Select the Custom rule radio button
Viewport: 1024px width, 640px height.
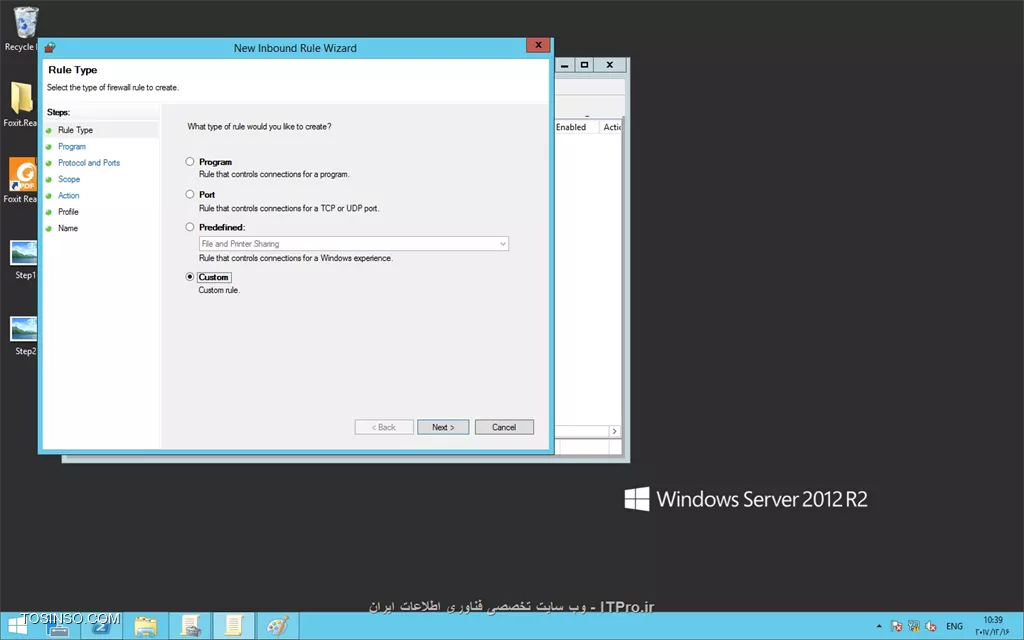tap(189, 276)
